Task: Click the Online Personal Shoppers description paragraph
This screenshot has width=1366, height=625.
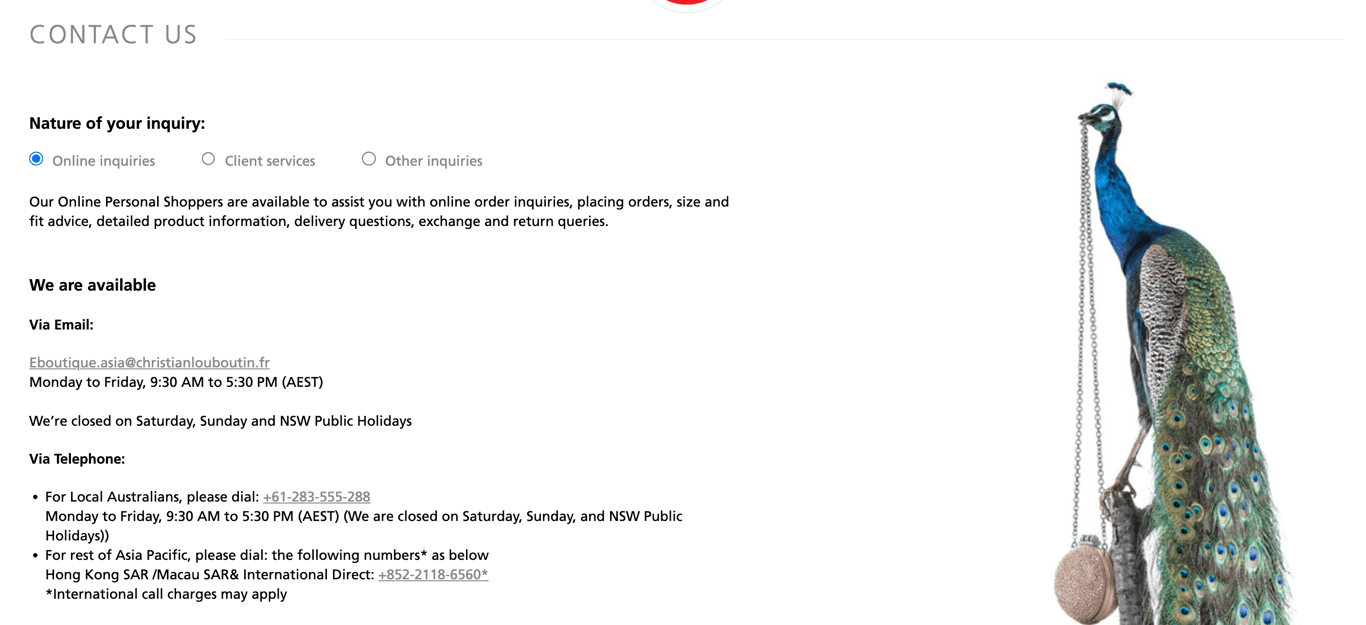Action: (x=378, y=211)
